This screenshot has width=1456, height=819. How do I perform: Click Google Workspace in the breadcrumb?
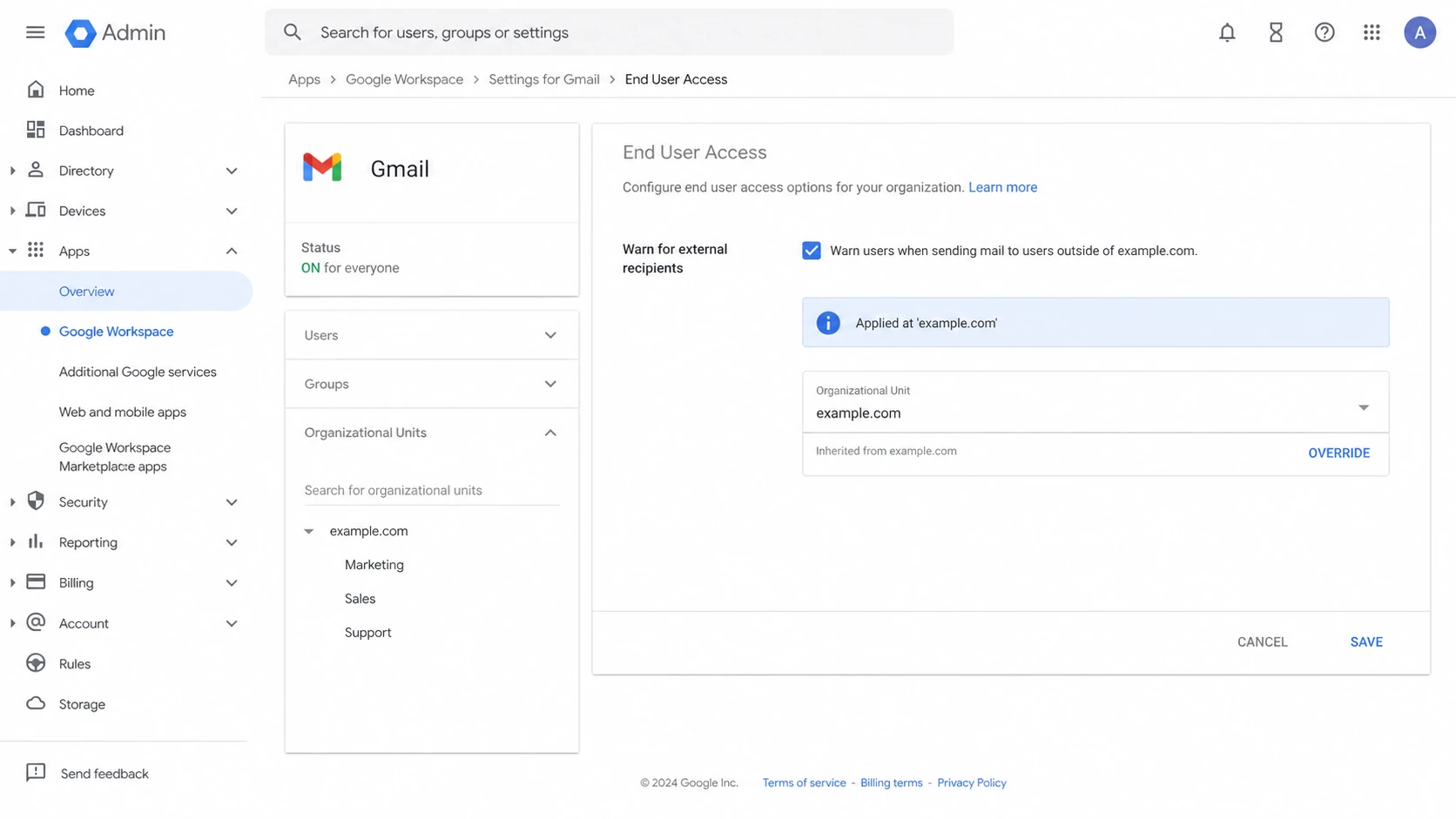[x=404, y=79]
